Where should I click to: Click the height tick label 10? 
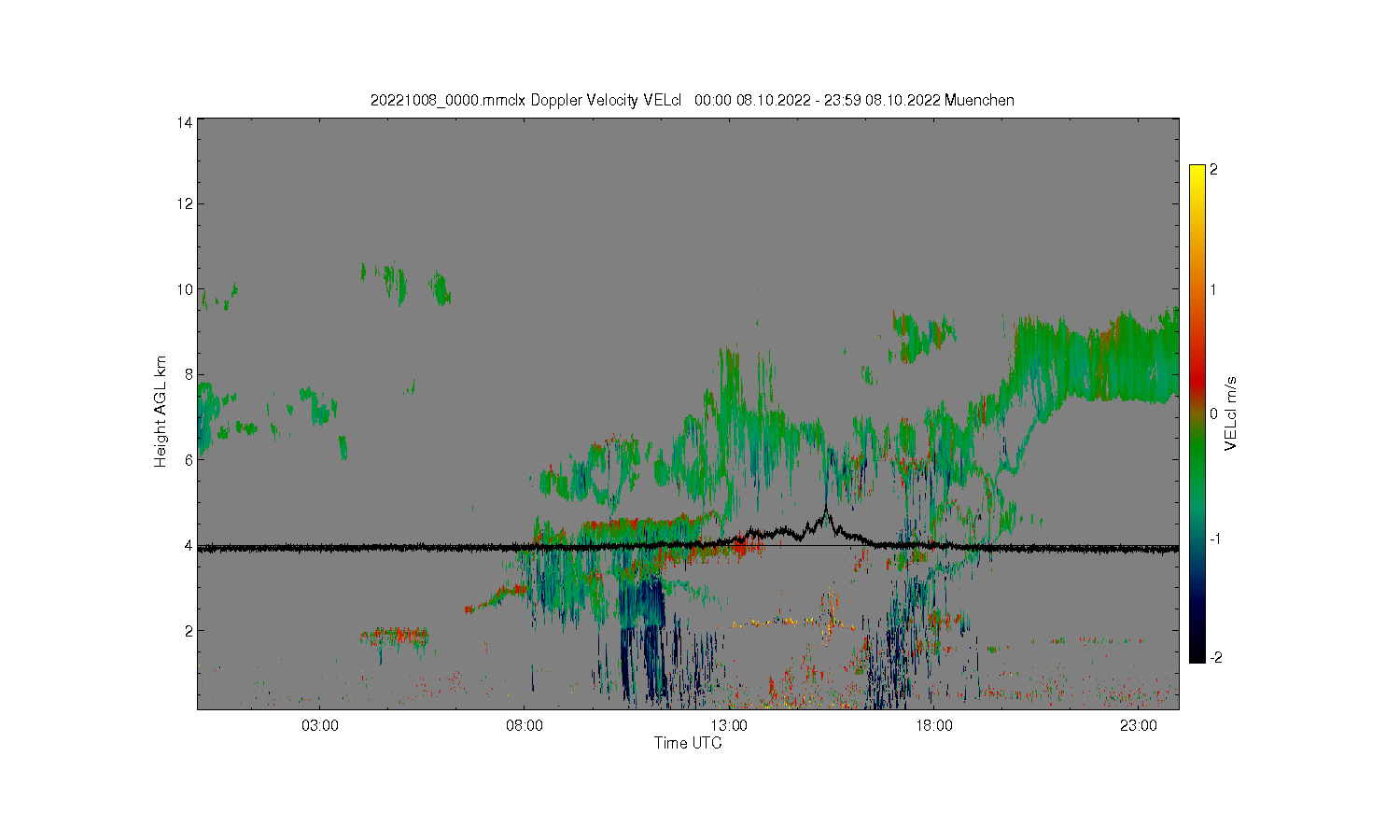185,289
